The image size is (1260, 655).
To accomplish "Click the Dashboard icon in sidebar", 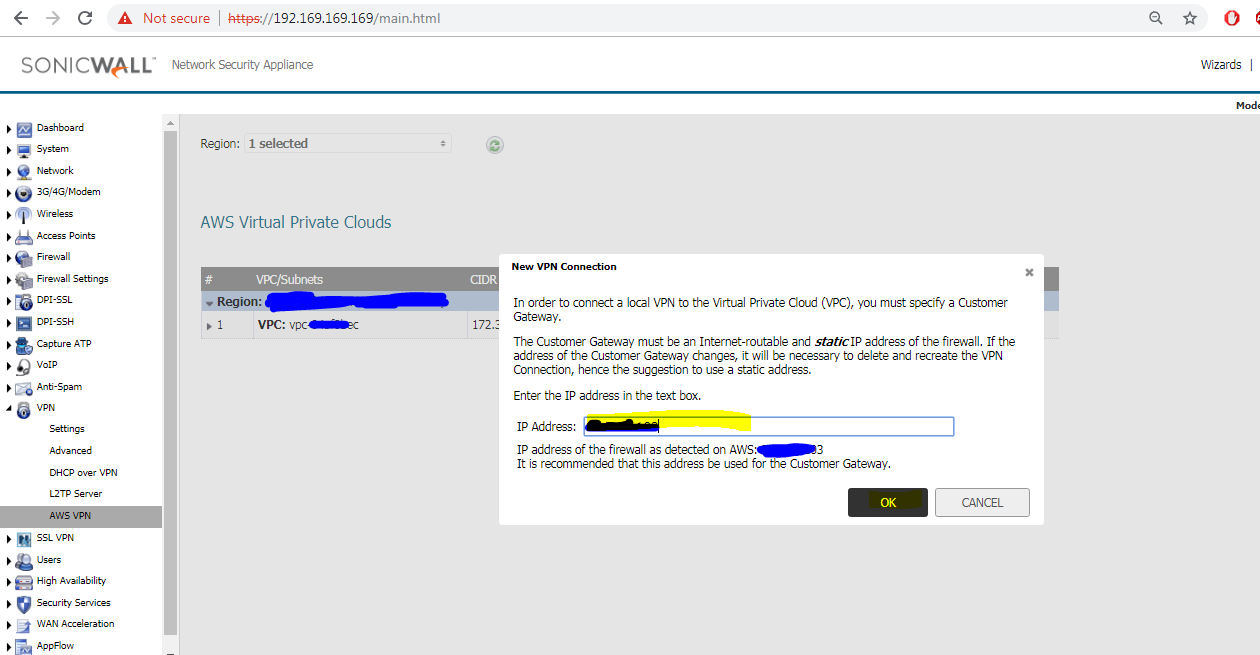I will pos(24,128).
